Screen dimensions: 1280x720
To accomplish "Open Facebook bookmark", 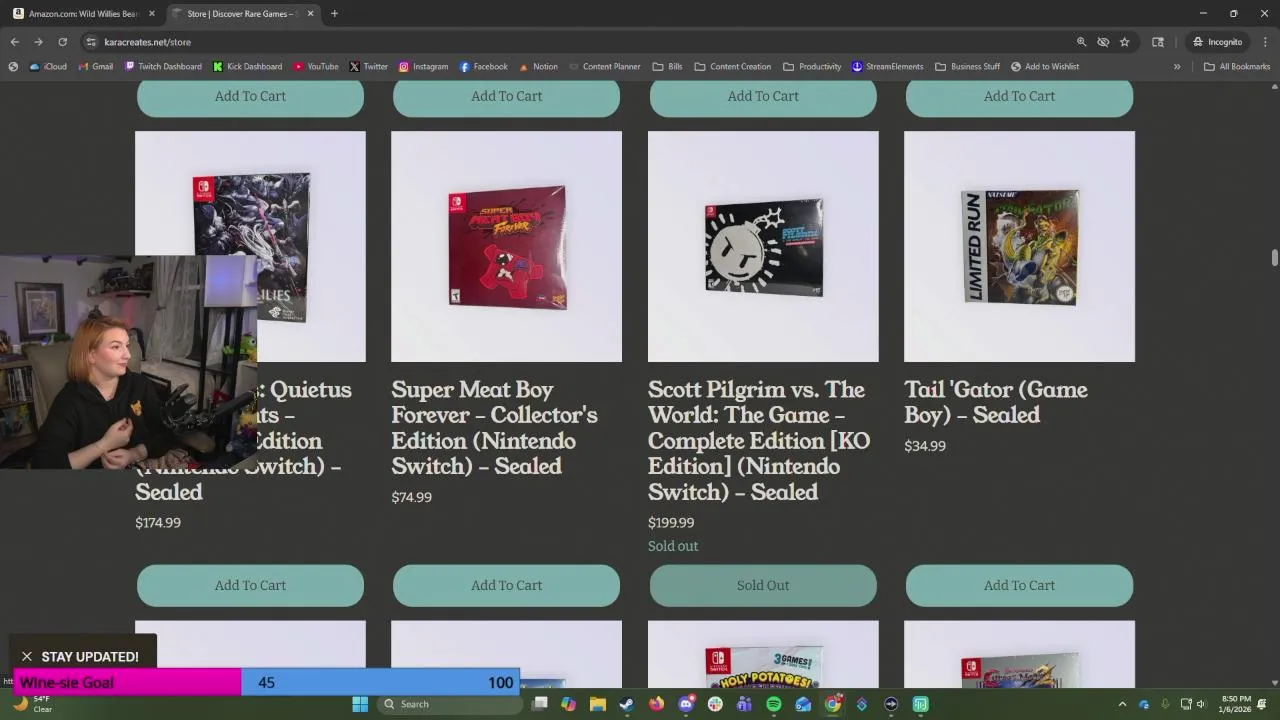I will (x=484, y=67).
